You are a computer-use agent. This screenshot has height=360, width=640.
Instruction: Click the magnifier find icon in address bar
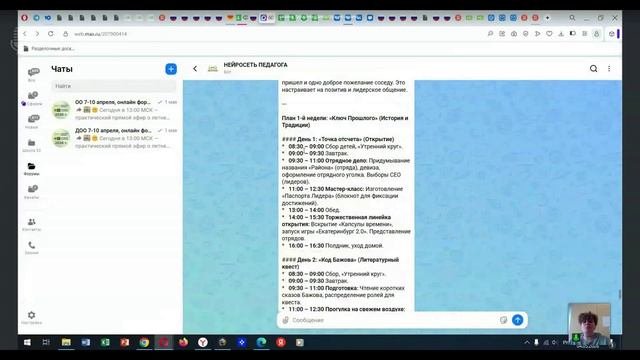(x=490, y=34)
